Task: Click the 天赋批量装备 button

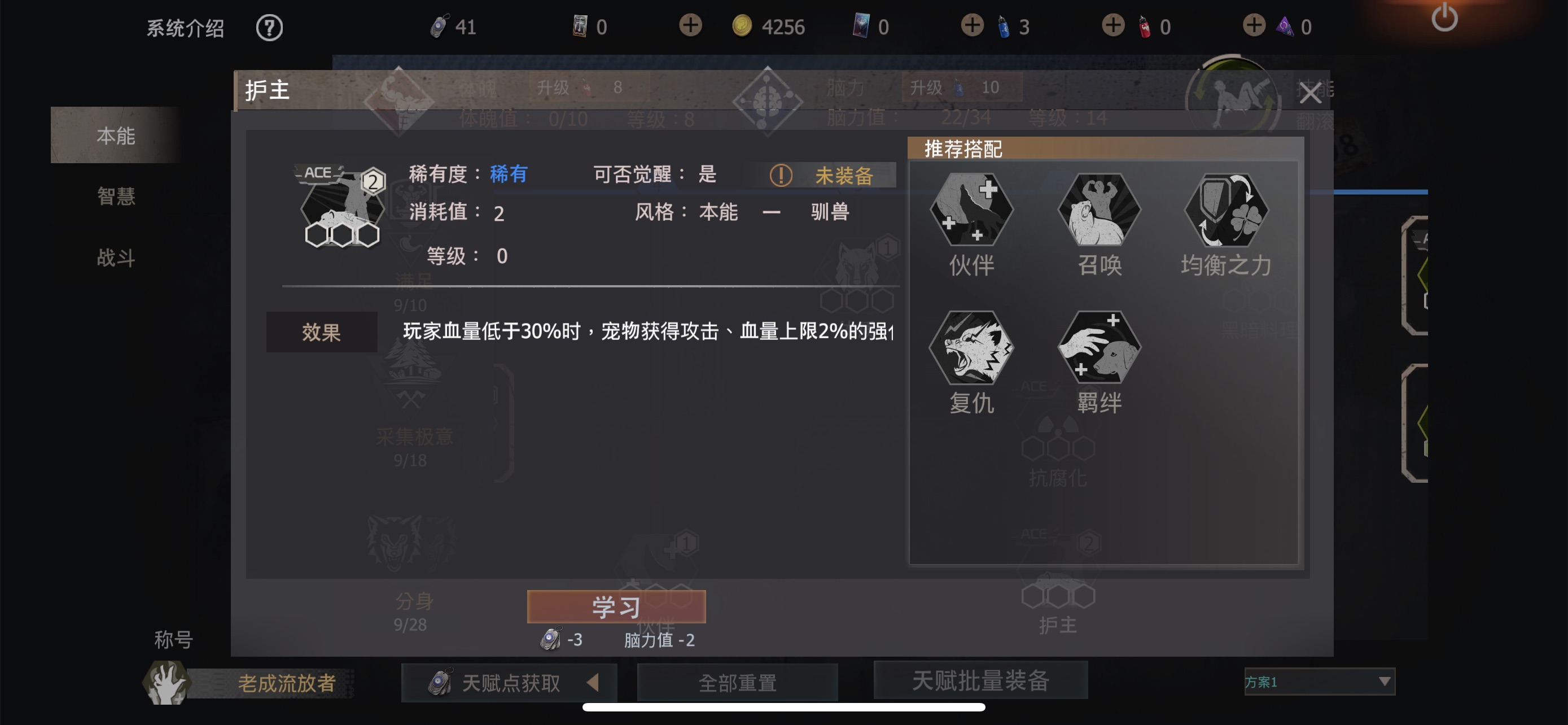Action: pyautogui.click(x=980, y=680)
